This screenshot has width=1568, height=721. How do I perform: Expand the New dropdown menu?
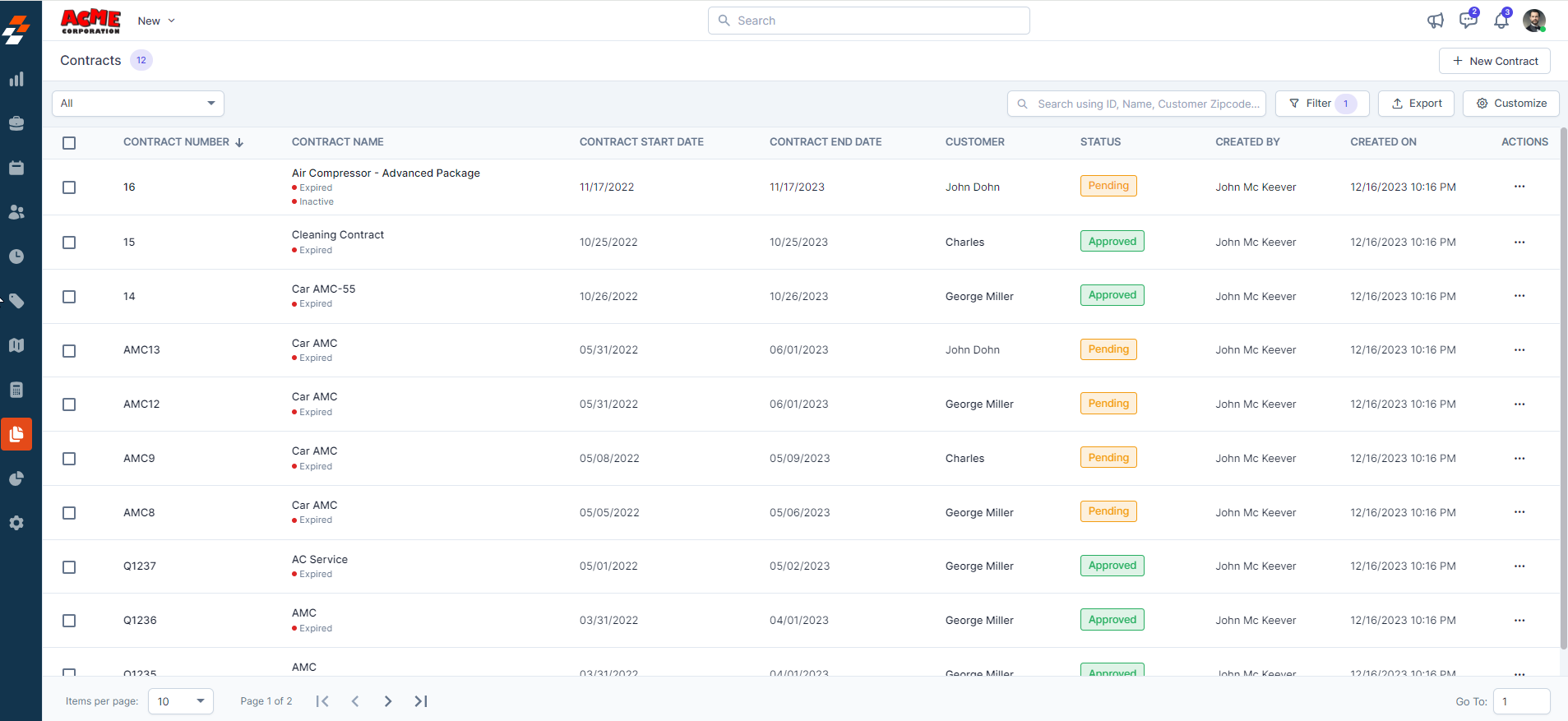156,21
